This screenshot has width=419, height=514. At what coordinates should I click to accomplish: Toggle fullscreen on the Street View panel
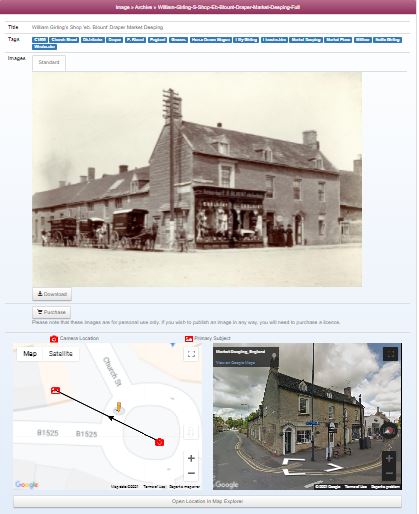tap(391, 354)
